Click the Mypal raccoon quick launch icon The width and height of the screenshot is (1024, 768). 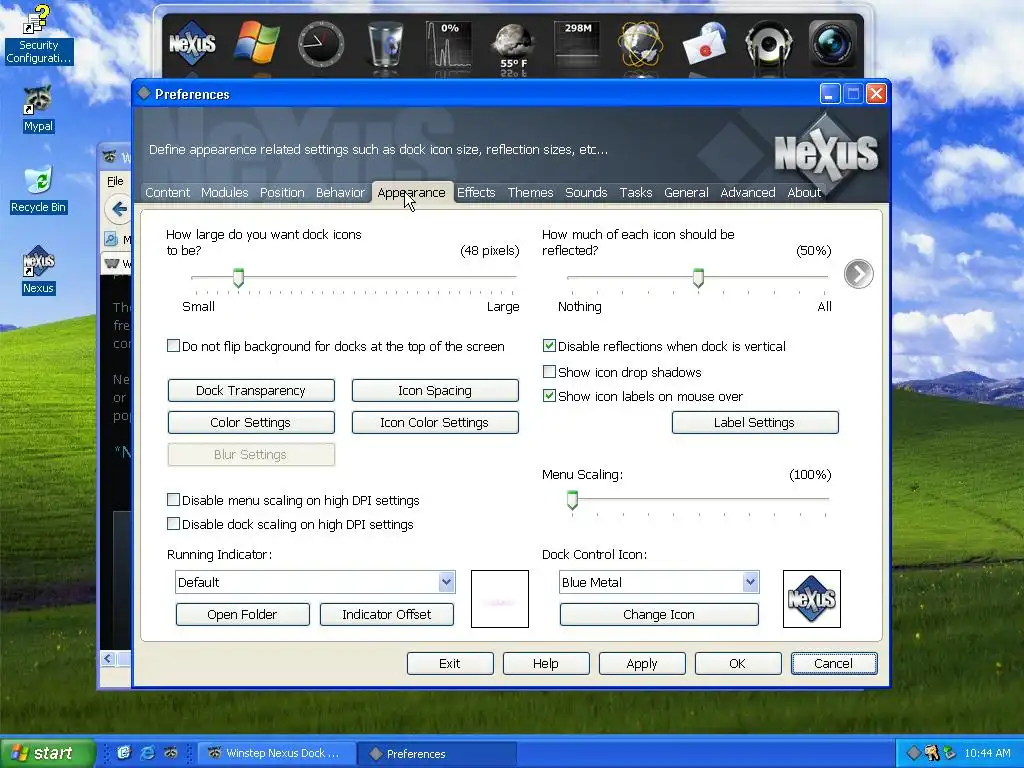[x=170, y=753]
